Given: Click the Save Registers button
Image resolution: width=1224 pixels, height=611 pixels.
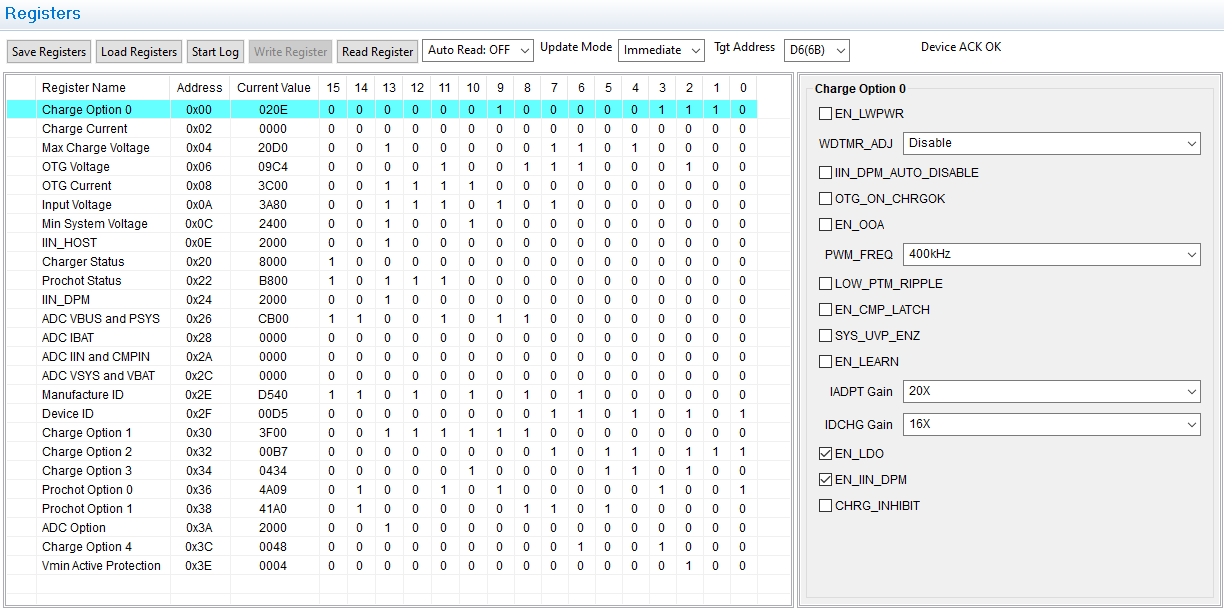Looking at the screenshot, I should (x=49, y=52).
